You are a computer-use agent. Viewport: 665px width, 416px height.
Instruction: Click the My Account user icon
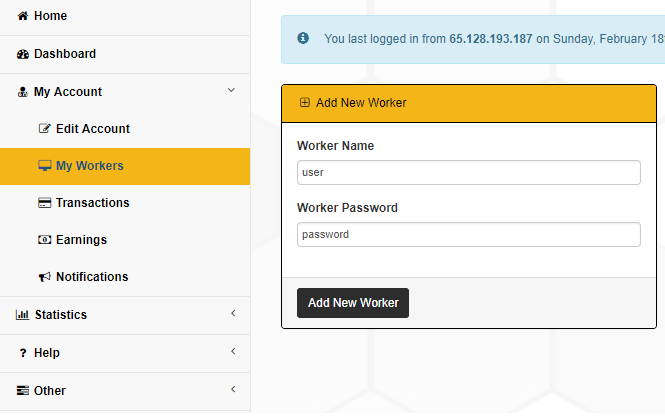(23, 92)
